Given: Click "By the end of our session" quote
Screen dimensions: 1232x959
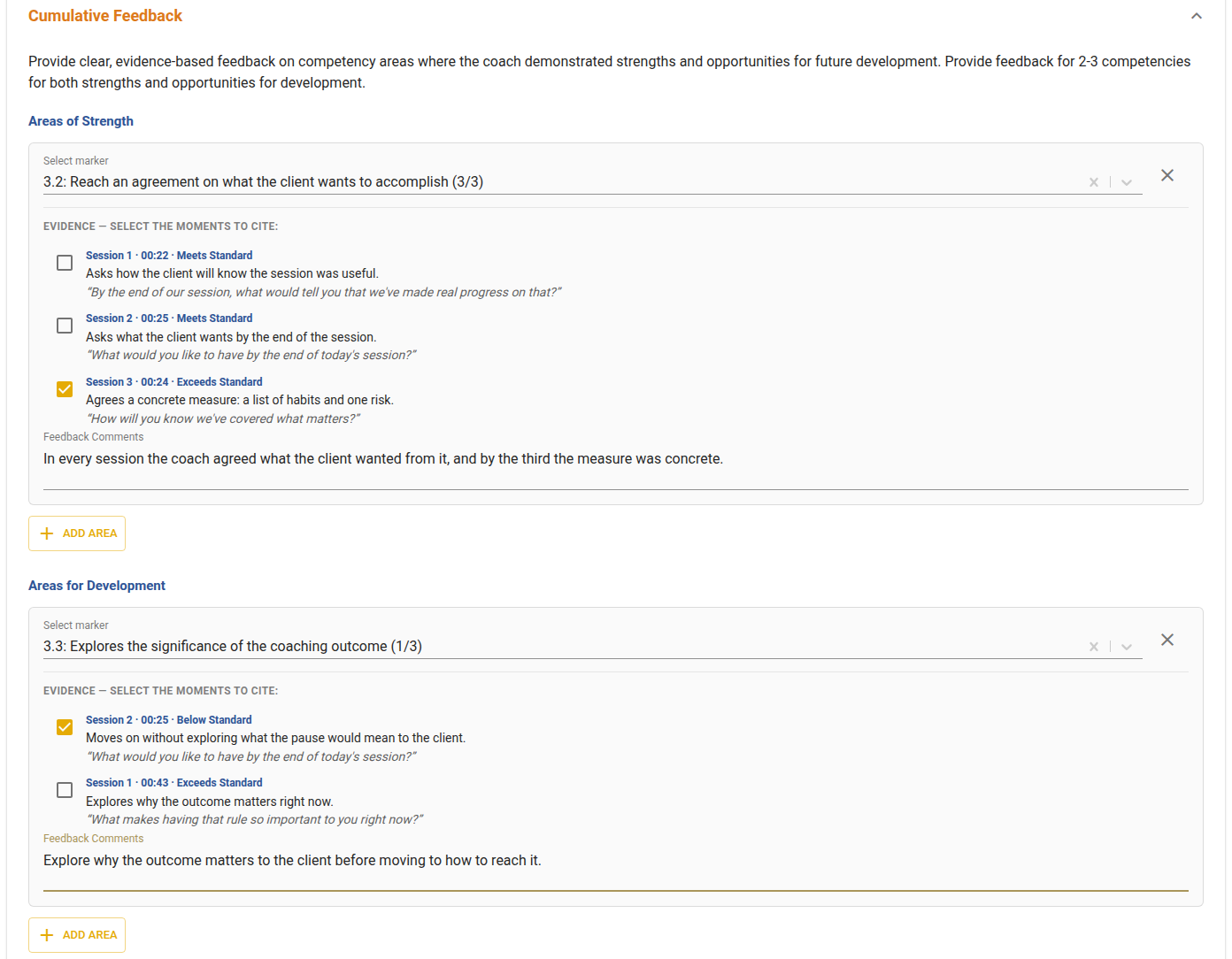Looking at the screenshot, I should point(324,292).
